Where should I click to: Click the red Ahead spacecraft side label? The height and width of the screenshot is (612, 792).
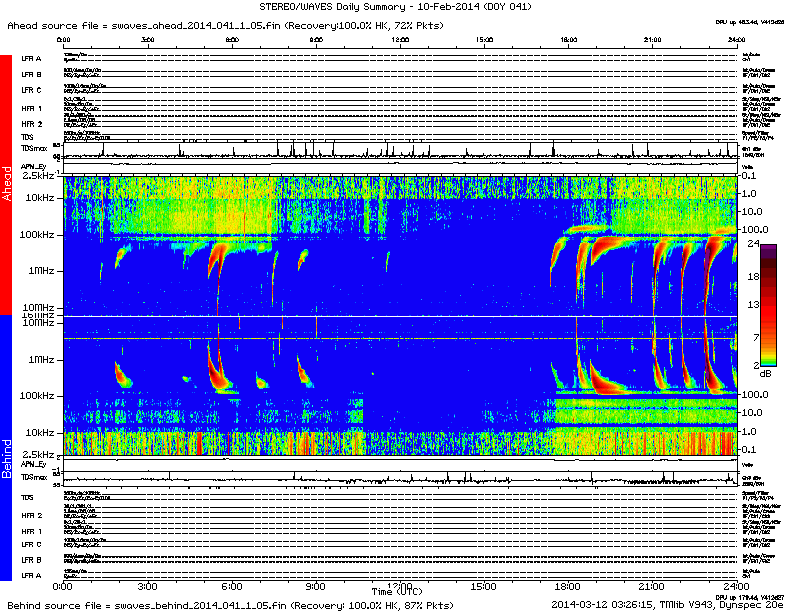tap(6, 184)
